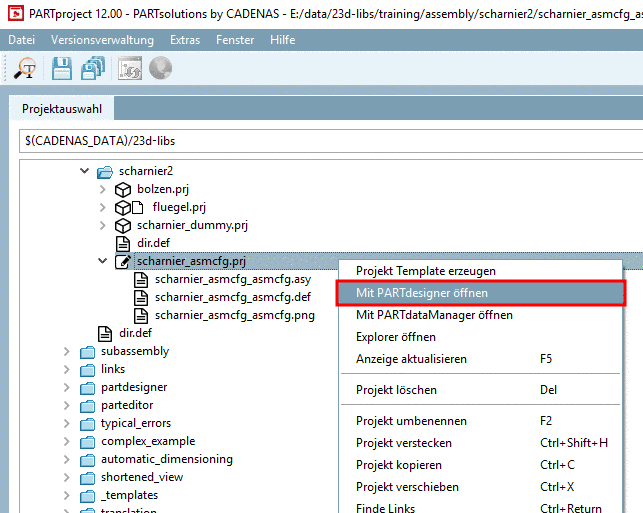Click the links folder icon
Screen dimensions: 643x513
click(87, 370)
